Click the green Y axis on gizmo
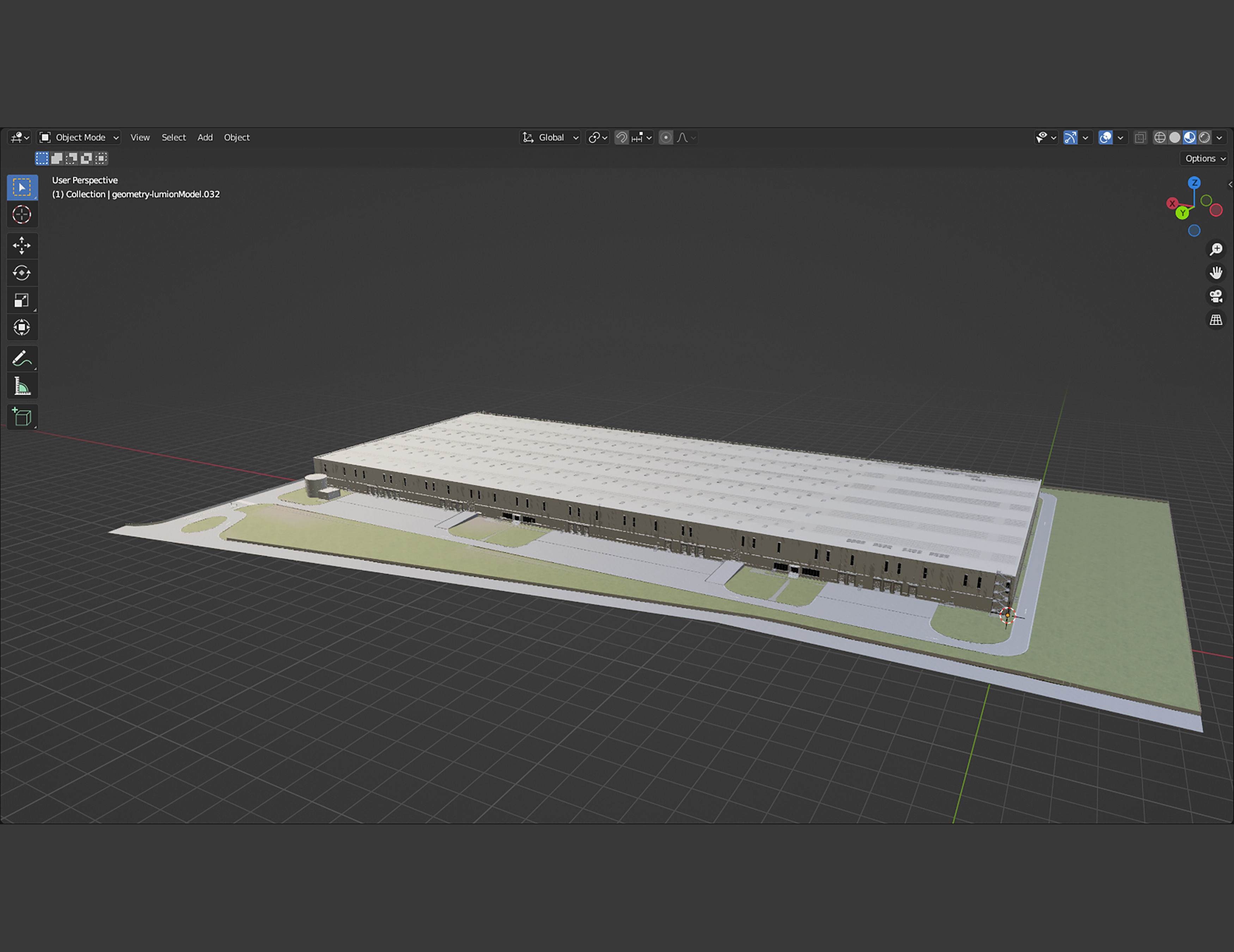 [1182, 213]
